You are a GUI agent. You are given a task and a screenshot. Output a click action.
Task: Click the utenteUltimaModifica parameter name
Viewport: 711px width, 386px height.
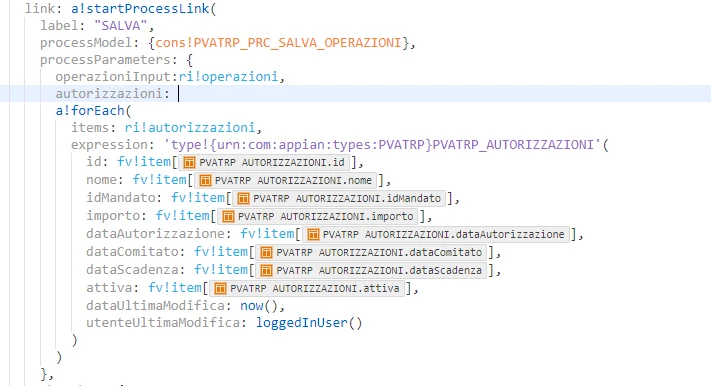163,323
